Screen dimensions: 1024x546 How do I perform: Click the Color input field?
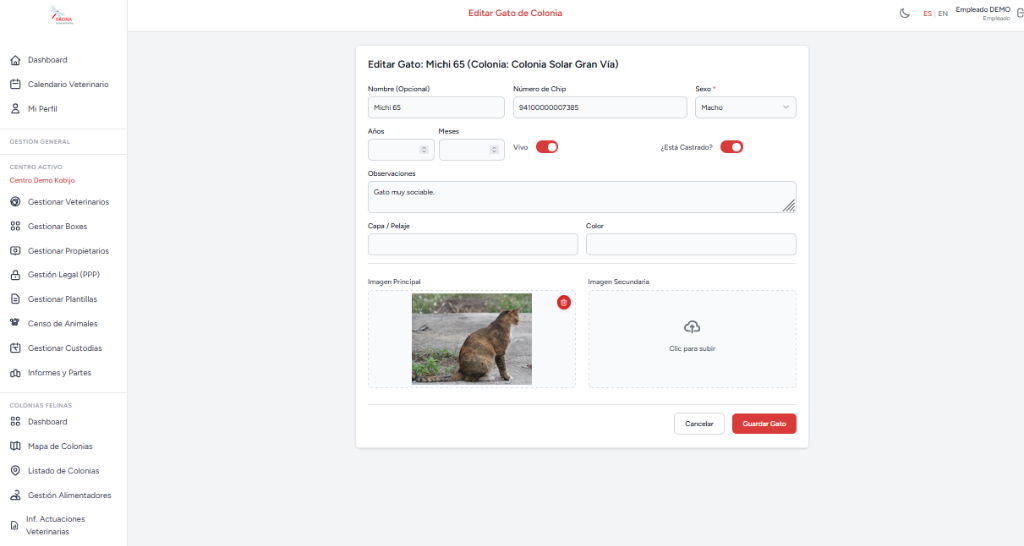point(691,244)
